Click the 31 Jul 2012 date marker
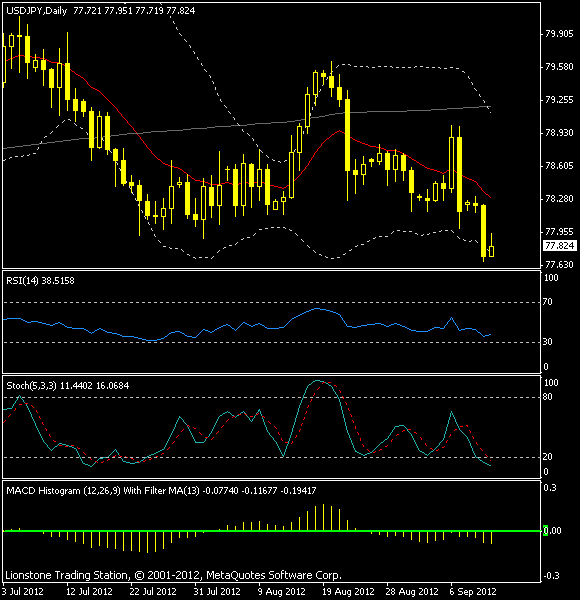 point(217,592)
